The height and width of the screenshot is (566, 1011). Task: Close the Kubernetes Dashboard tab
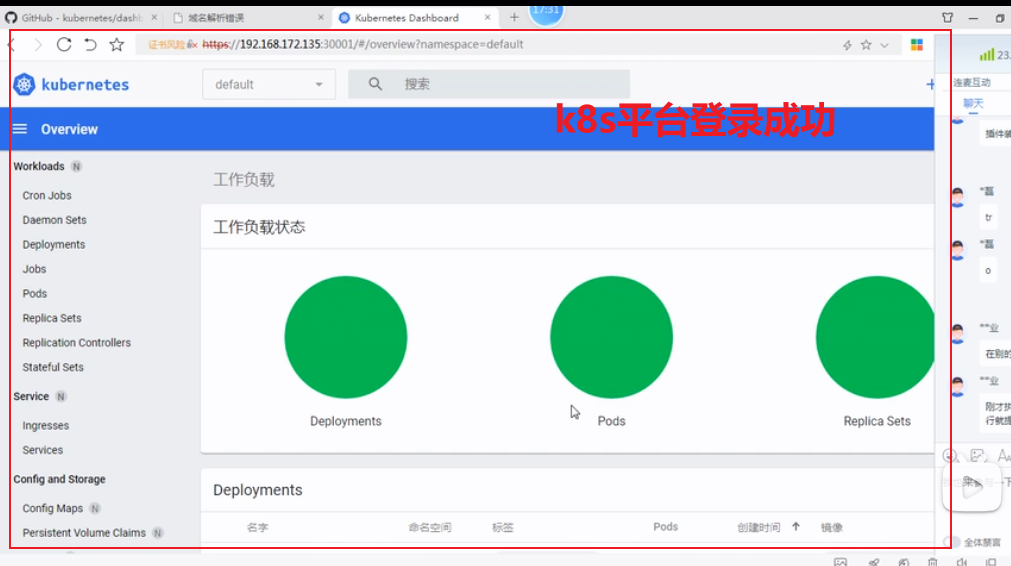(x=487, y=17)
